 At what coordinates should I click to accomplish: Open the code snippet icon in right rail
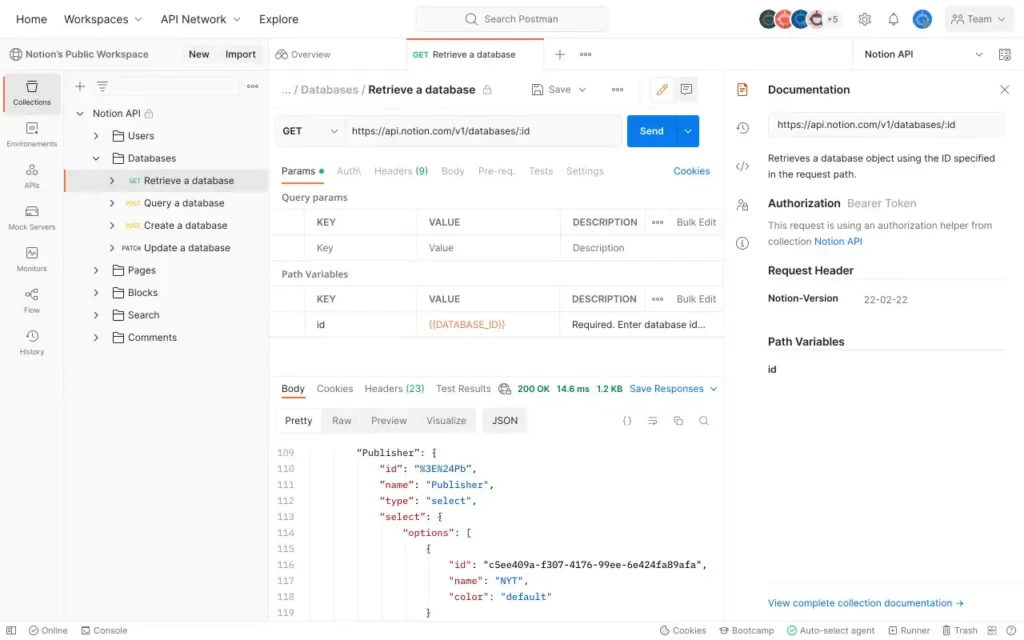pos(742,167)
